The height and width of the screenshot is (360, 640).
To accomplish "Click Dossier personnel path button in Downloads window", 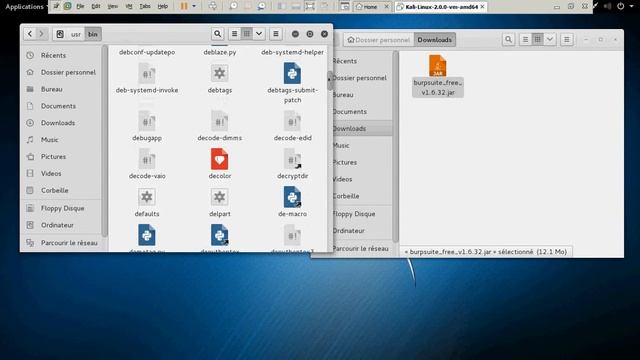I will pos(378,40).
